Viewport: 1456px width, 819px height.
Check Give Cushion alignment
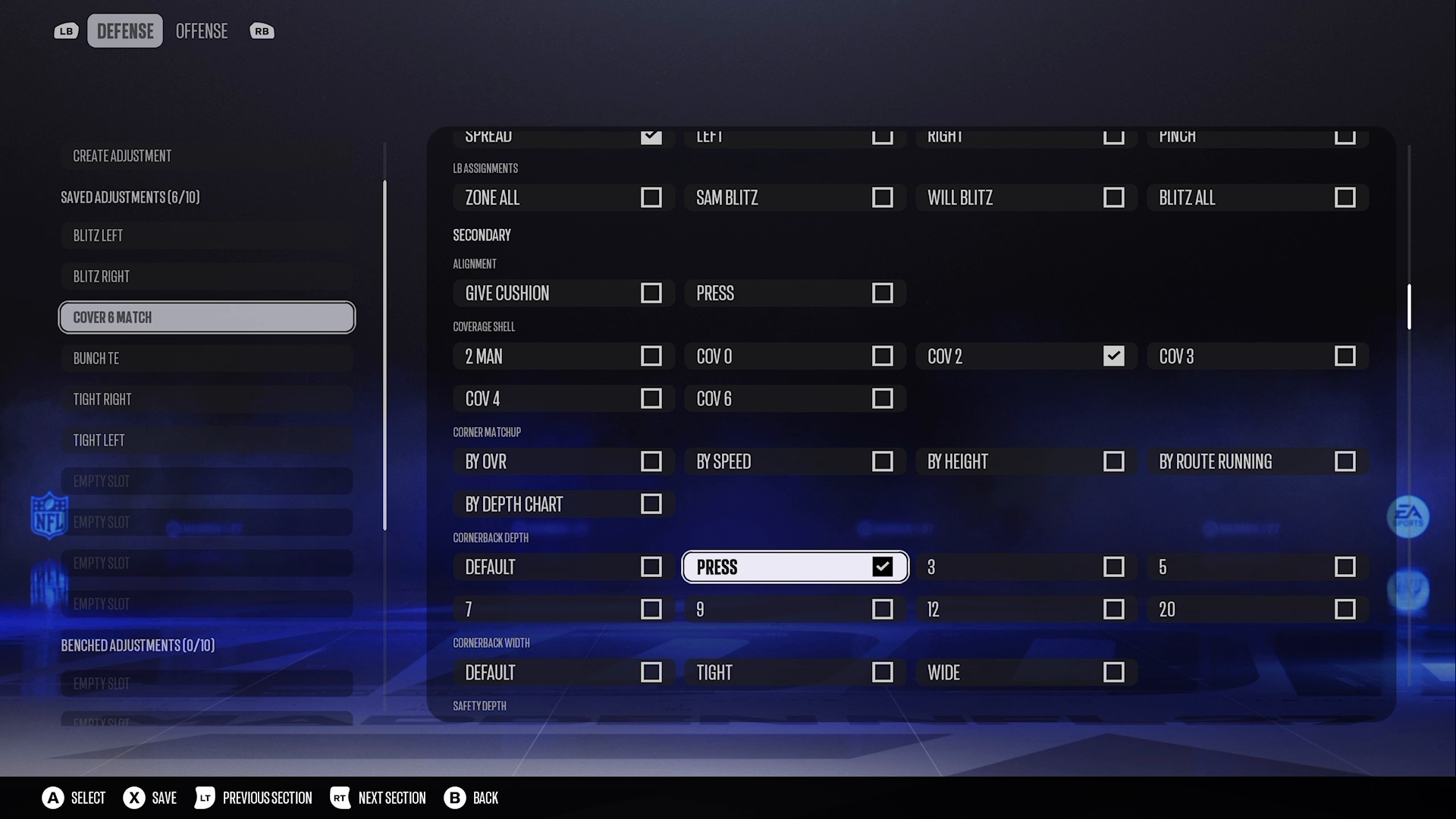click(563, 293)
